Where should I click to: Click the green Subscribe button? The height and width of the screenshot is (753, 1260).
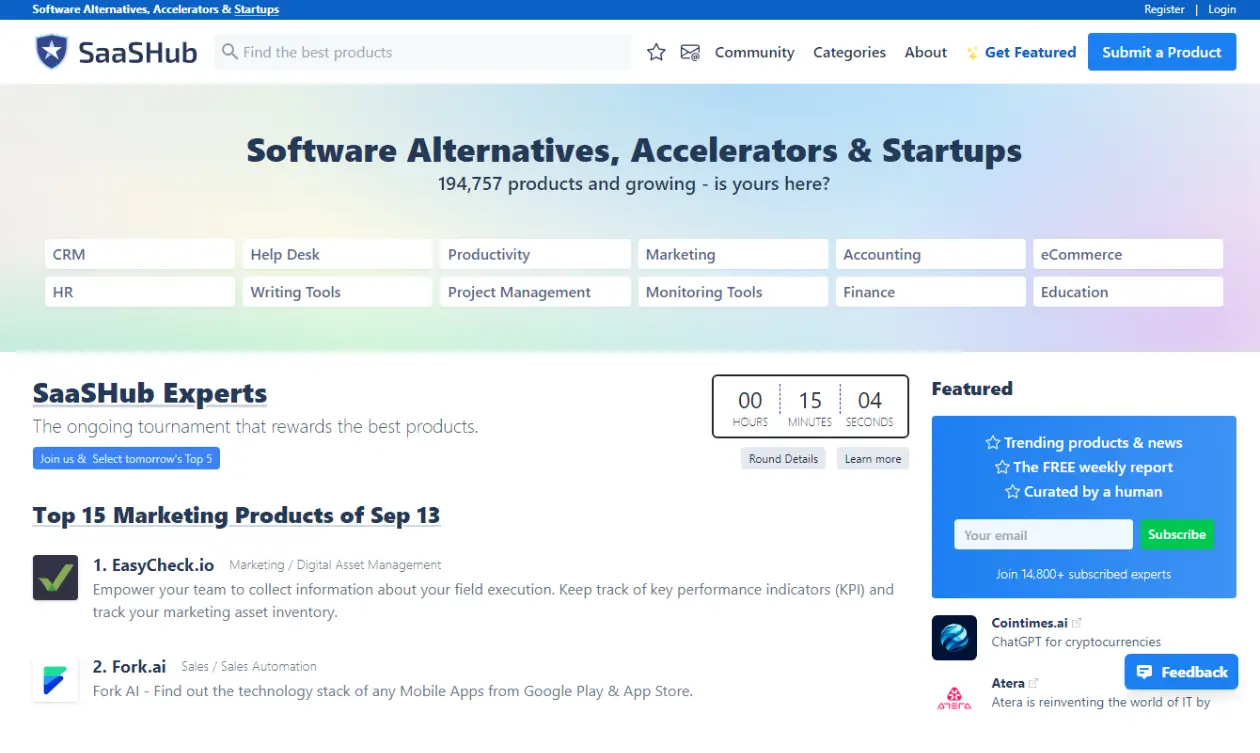point(1177,535)
